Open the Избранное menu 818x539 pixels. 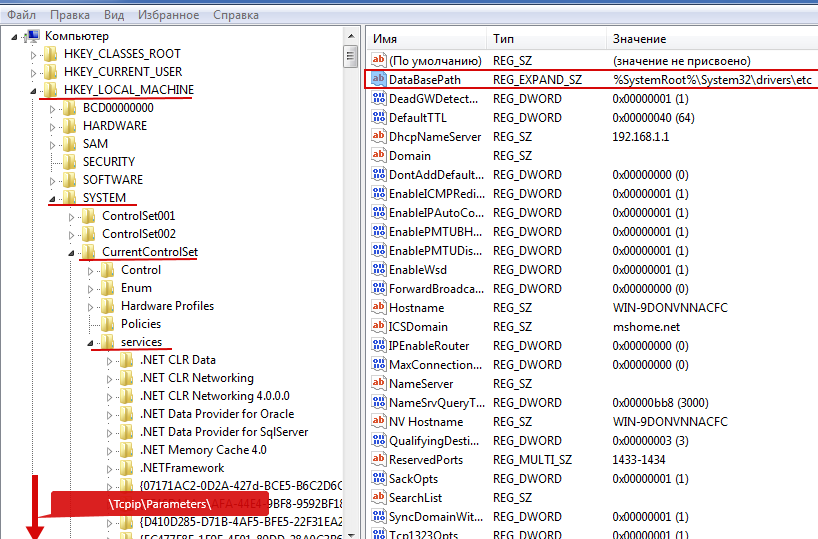tap(169, 15)
